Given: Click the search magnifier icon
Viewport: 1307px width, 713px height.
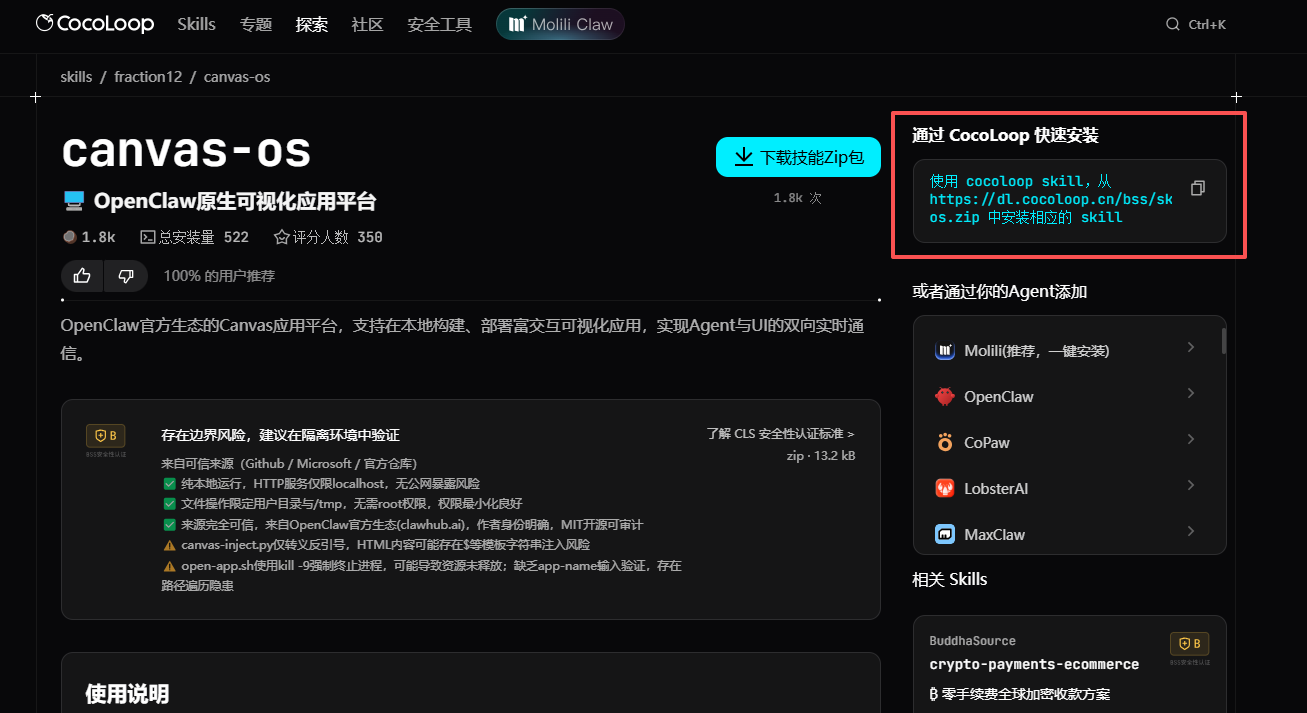Looking at the screenshot, I should (1173, 24).
